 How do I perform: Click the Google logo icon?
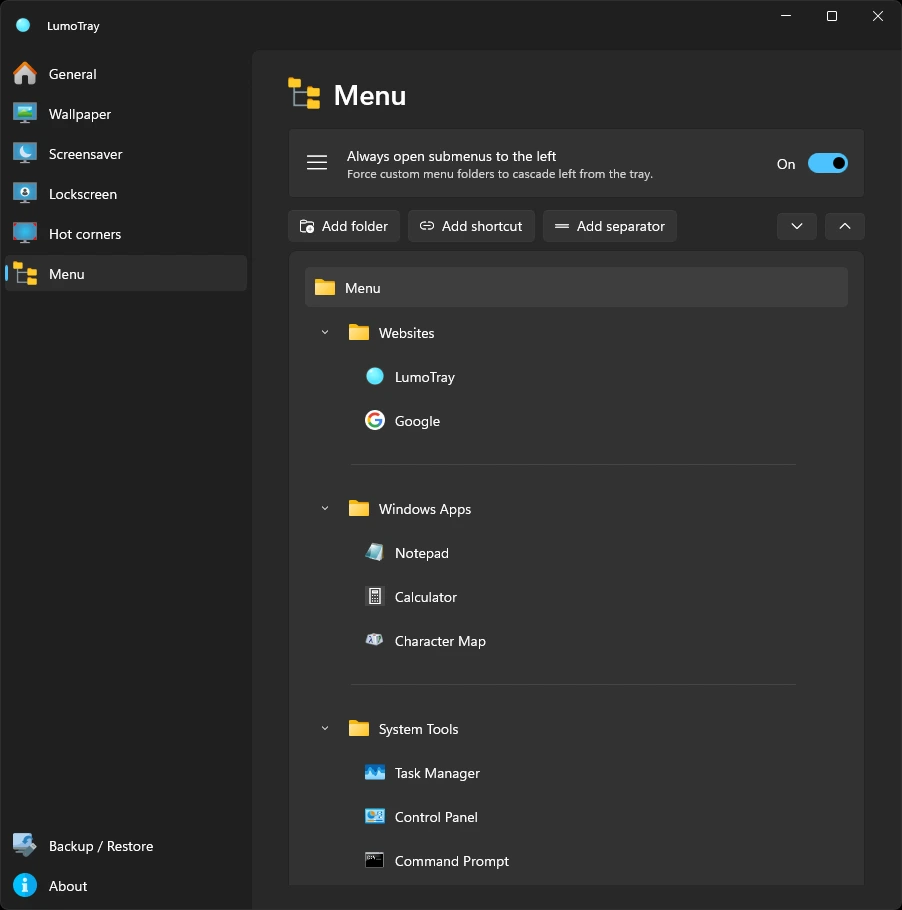(375, 420)
